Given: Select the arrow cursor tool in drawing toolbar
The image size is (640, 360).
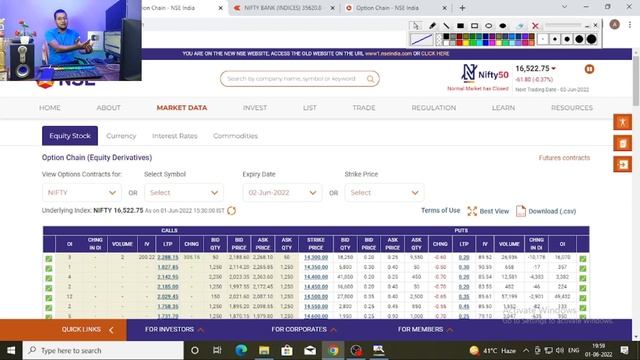Looking at the screenshot, I should tap(416, 26).
